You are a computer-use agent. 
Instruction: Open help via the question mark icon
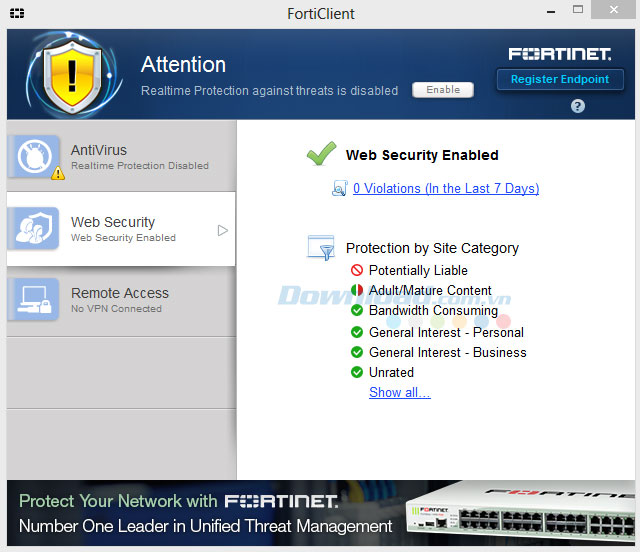click(x=578, y=106)
